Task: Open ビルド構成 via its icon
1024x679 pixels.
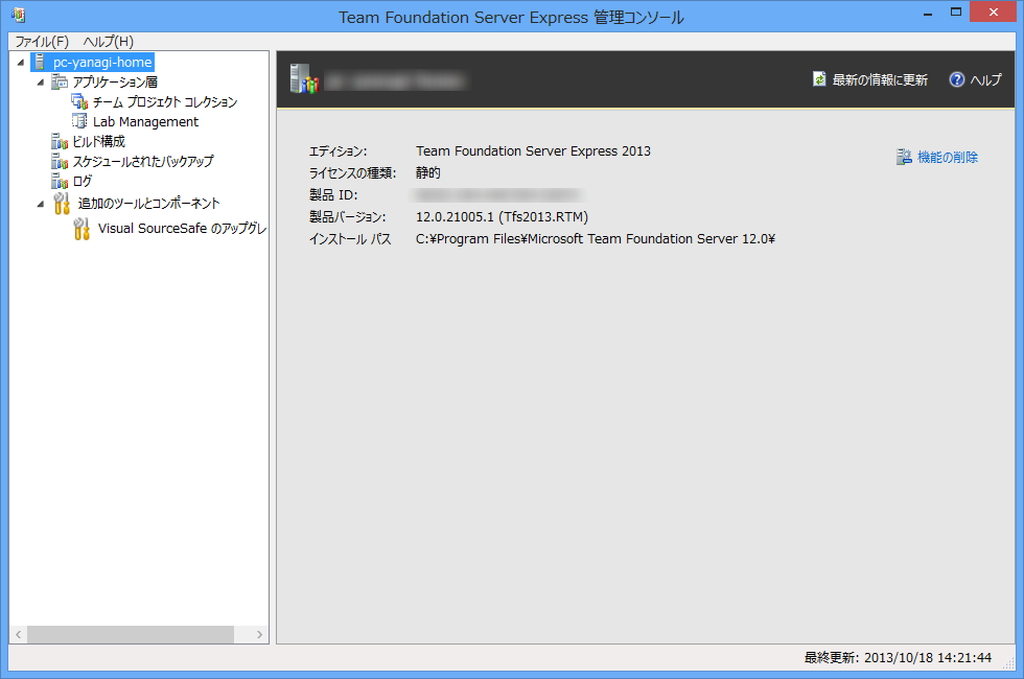Action: [59, 142]
